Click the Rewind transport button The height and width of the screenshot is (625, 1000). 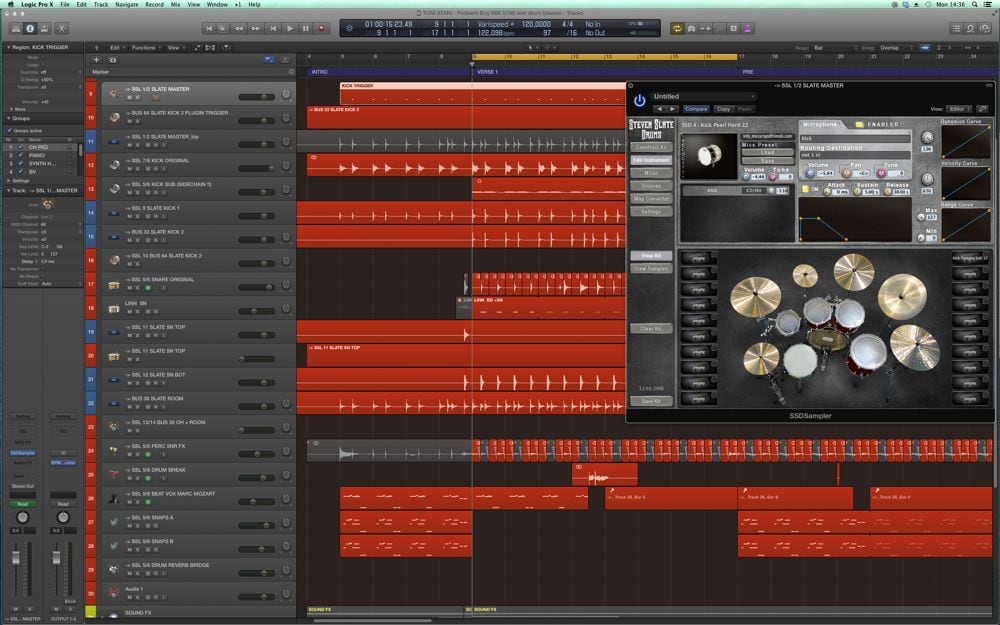click(239, 29)
